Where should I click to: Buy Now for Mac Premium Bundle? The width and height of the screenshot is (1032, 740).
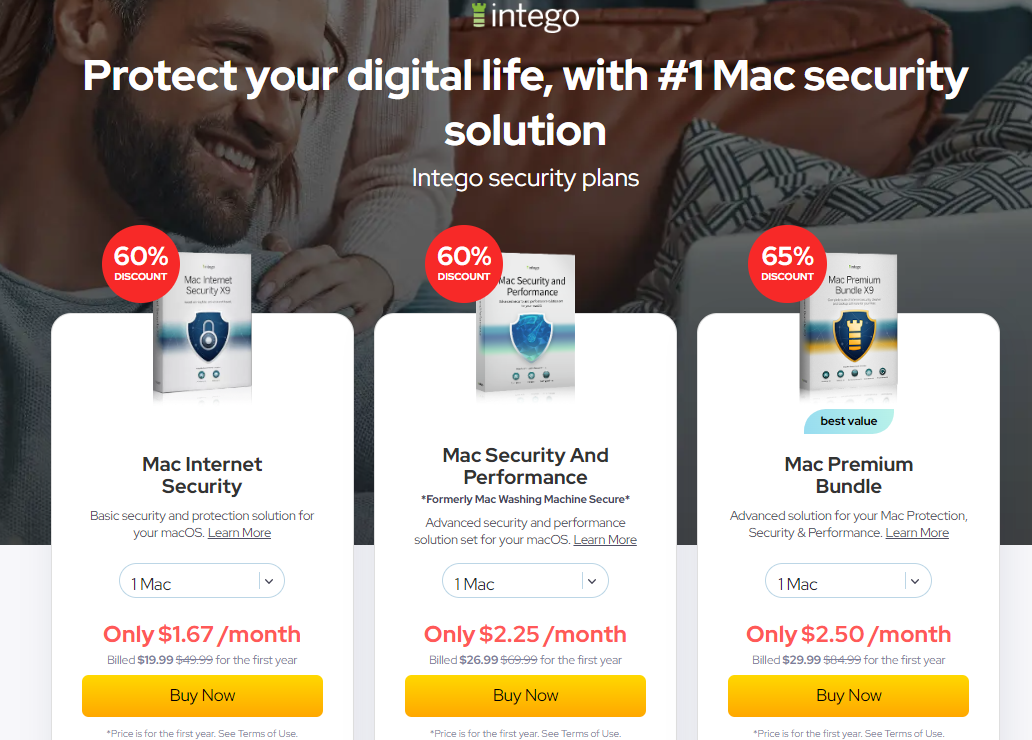(848, 696)
